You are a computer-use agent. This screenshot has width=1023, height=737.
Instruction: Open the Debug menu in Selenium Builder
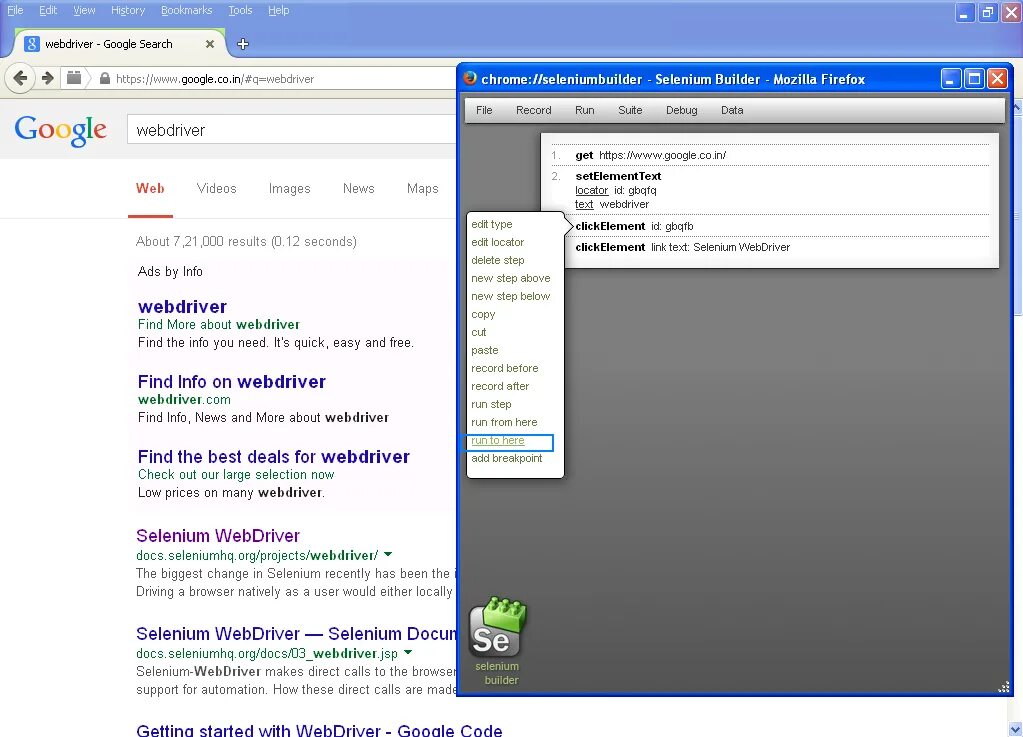pos(682,110)
